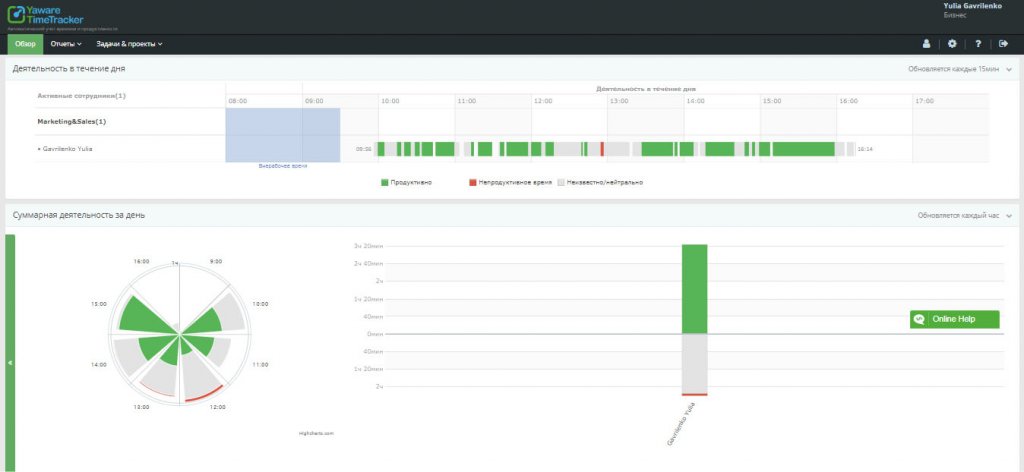Log out using the exit icon
The width and height of the screenshot is (1024, 472).
pos(1003,44)
